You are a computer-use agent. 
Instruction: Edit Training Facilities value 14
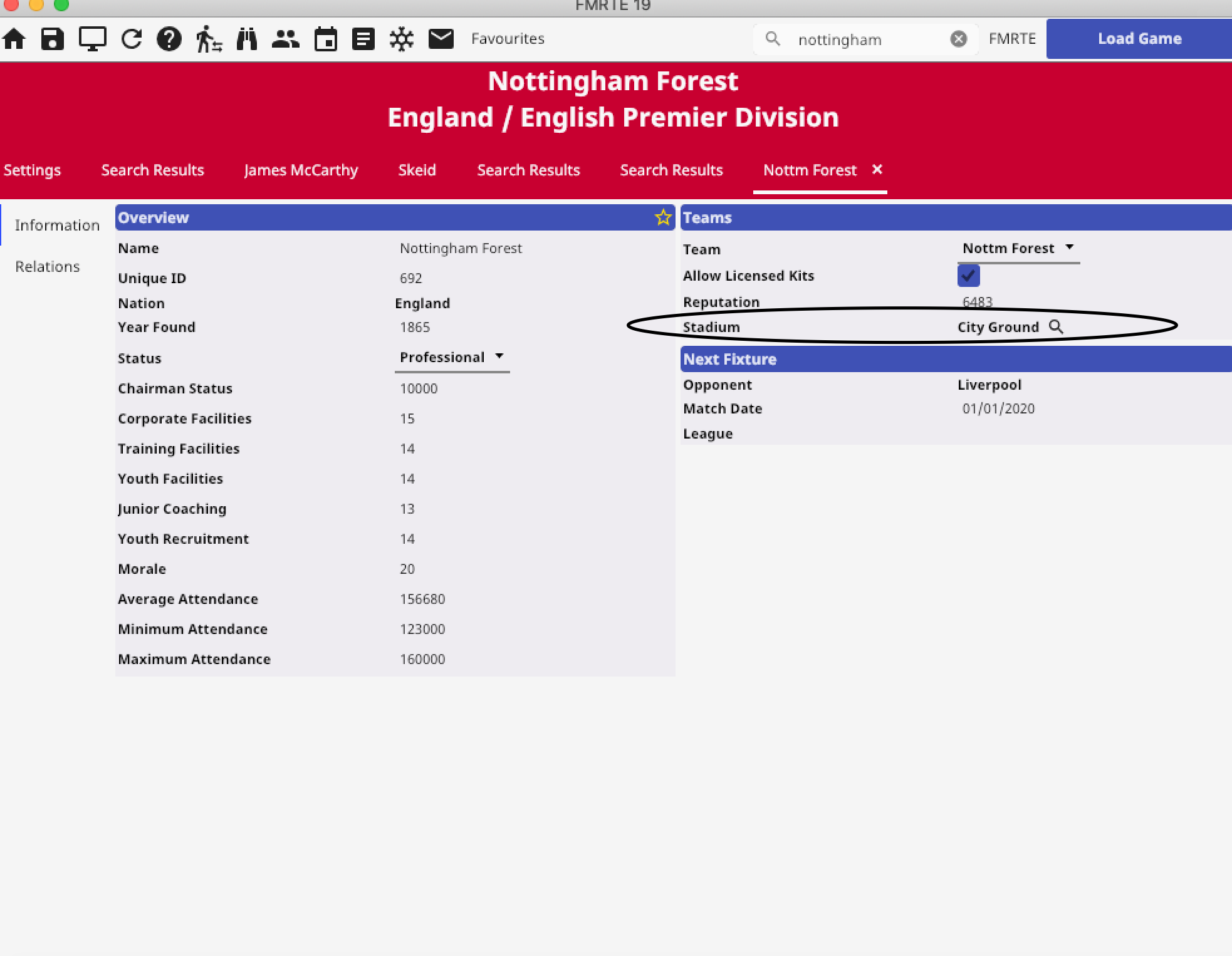[x=407, y=449]
